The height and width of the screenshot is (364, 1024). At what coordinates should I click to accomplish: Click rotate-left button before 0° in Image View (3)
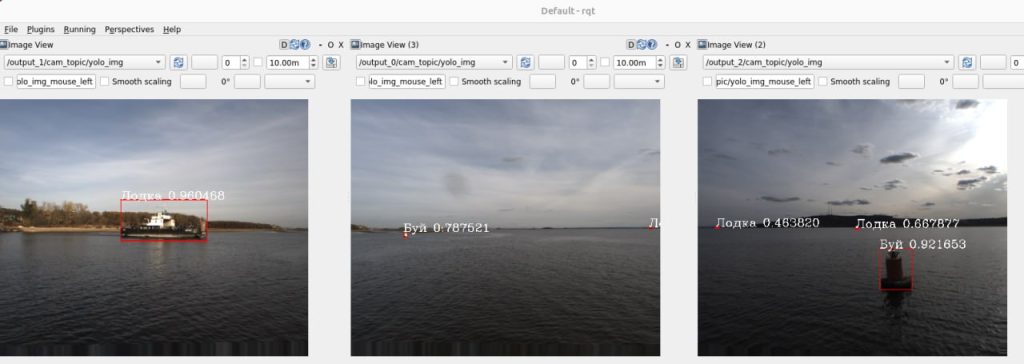(x=542, y=82)
